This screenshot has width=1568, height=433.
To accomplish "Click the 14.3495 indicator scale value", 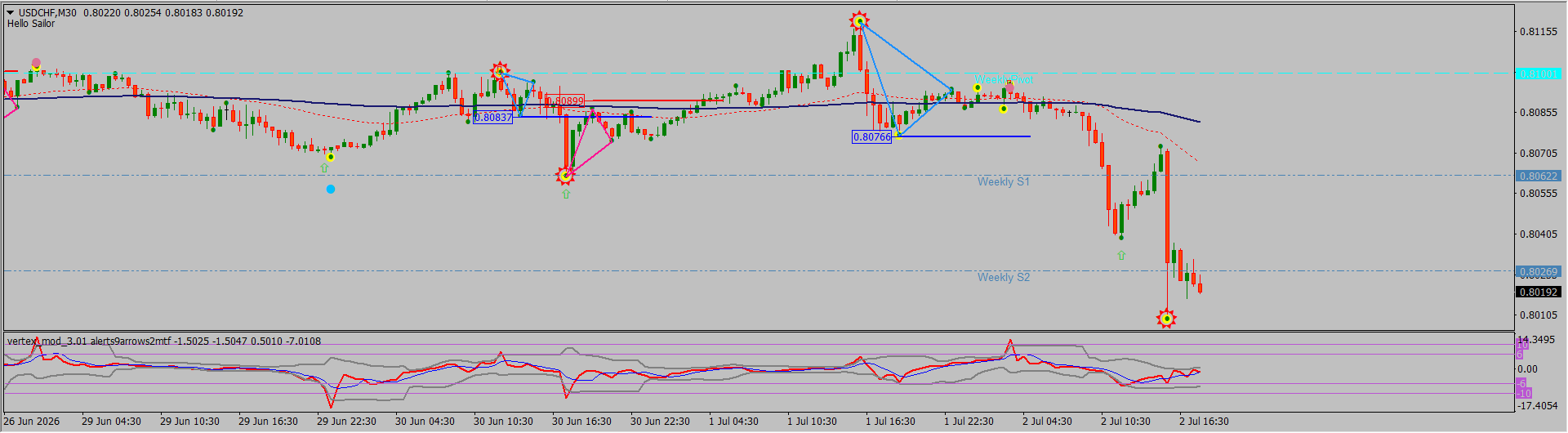I will (1536, 339).
